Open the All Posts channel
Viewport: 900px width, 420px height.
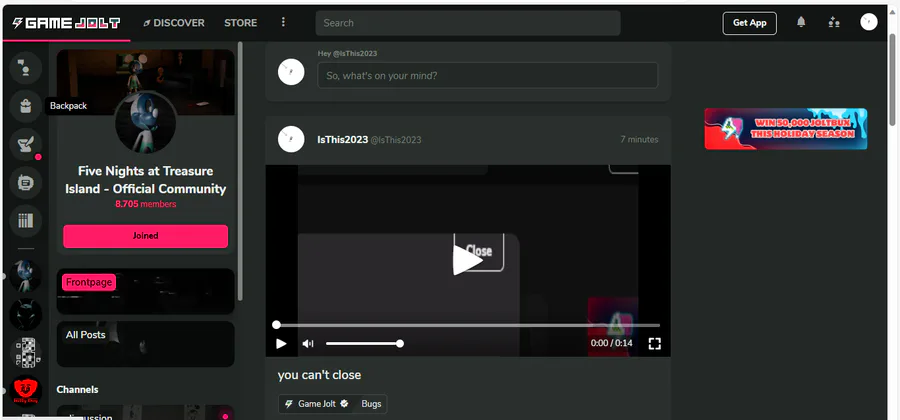[x=146, y=344]
